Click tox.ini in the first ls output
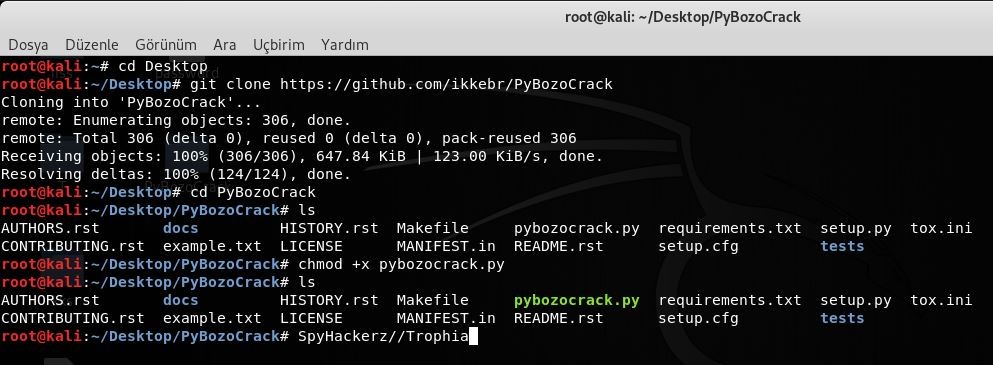 941,228
